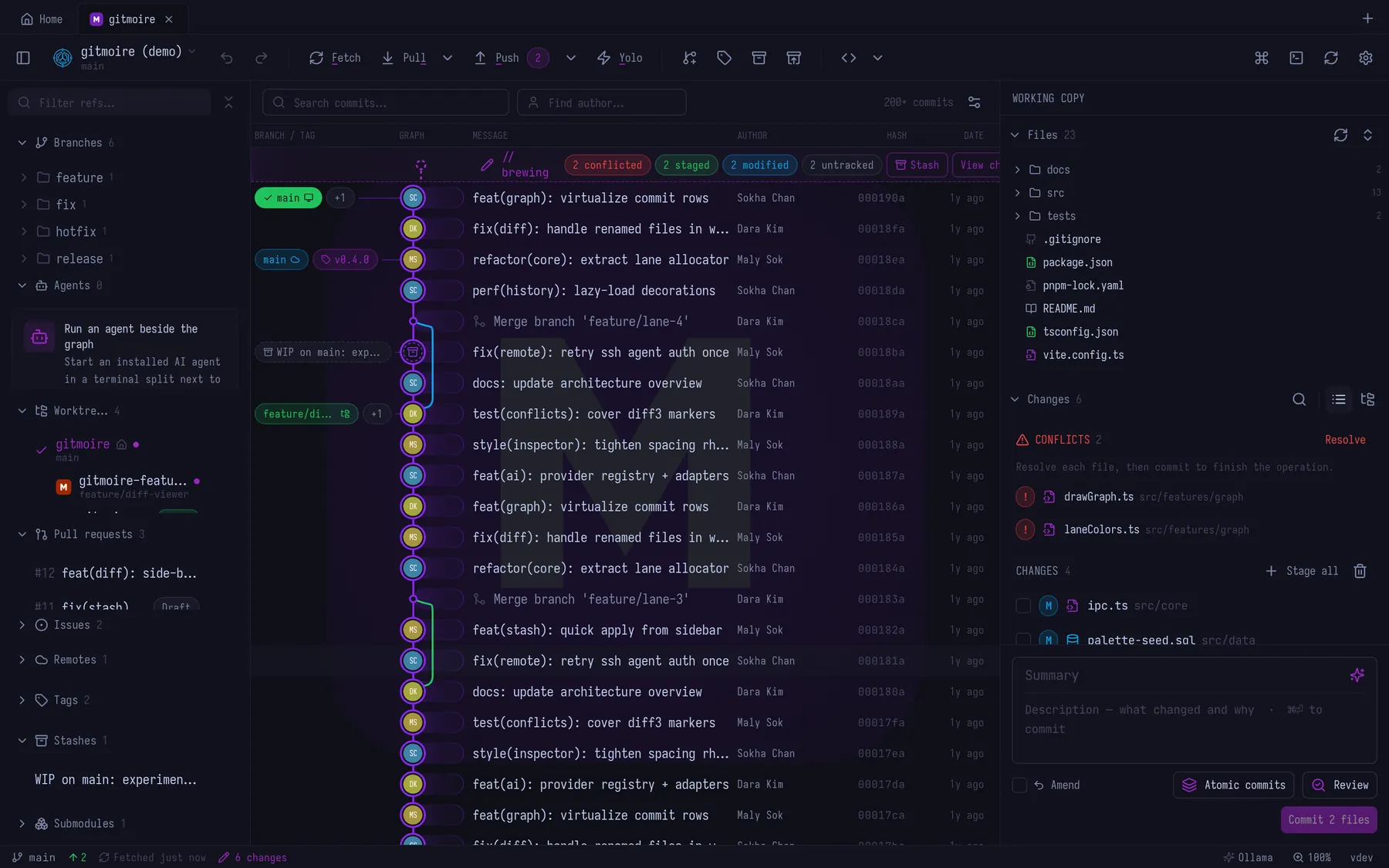Open commit filter options sliders icon
Image resolution: width=1389 pixels, height=868 pixels.
[975, 103]
